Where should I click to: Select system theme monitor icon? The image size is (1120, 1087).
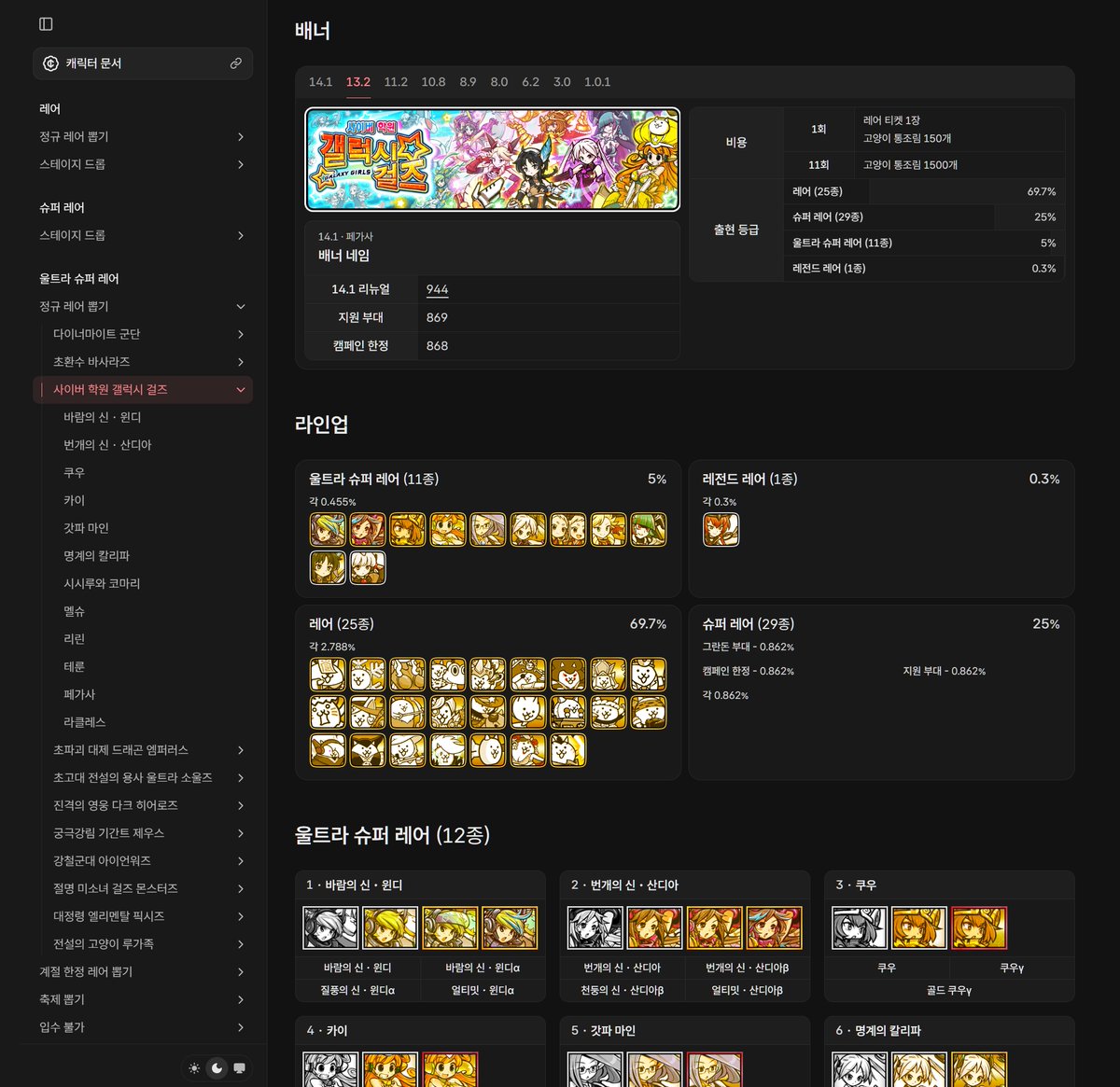click(240, 1068)
